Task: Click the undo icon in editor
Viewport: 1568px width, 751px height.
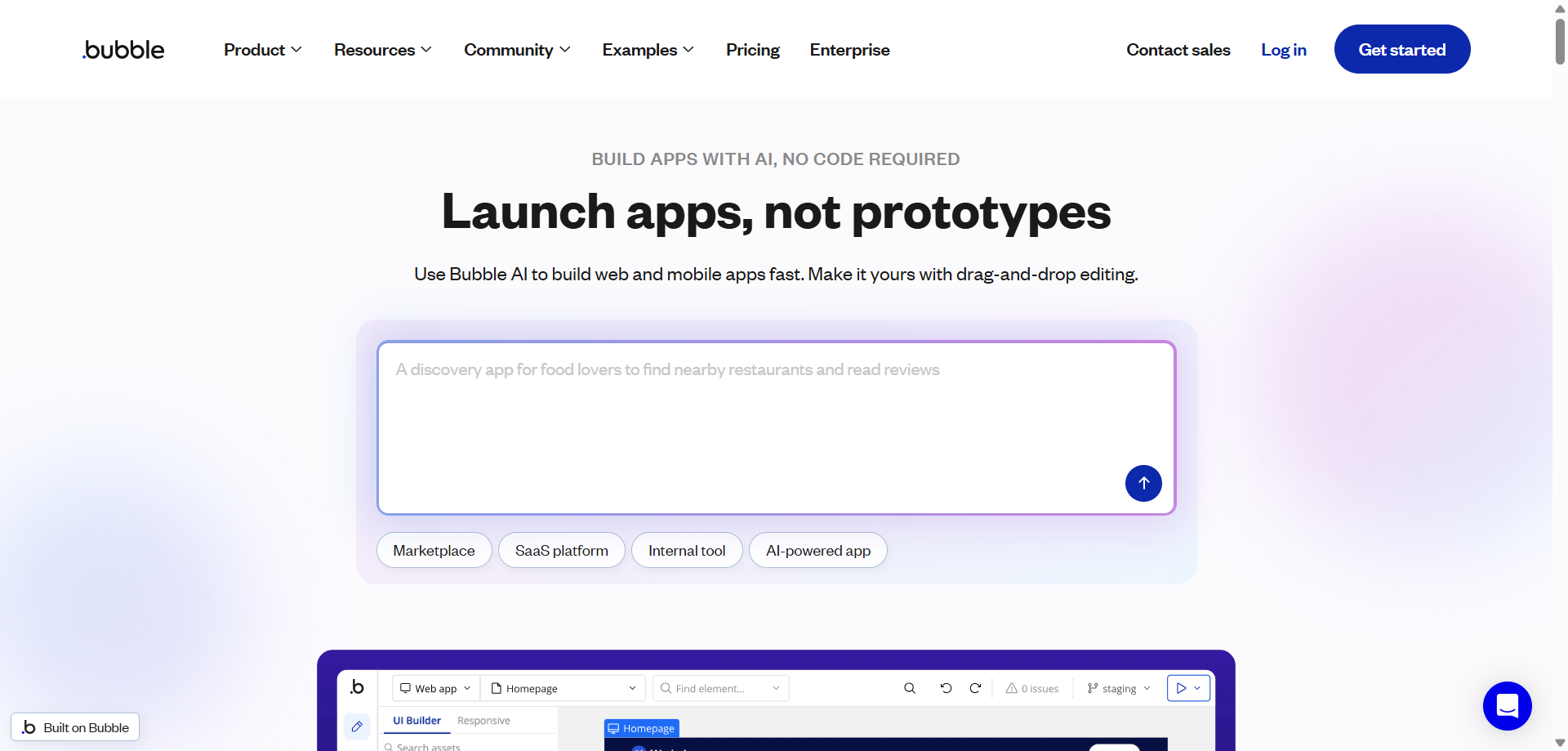Action: tap(946, 688)
